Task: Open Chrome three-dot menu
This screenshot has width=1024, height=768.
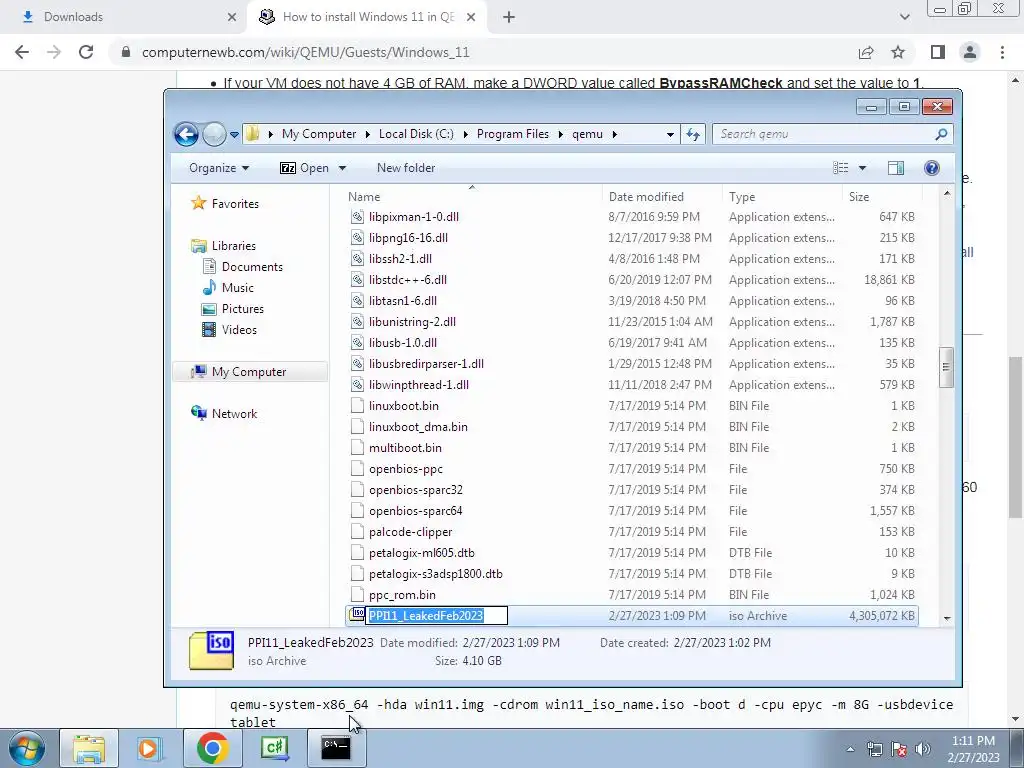Action: (1002, 52)
